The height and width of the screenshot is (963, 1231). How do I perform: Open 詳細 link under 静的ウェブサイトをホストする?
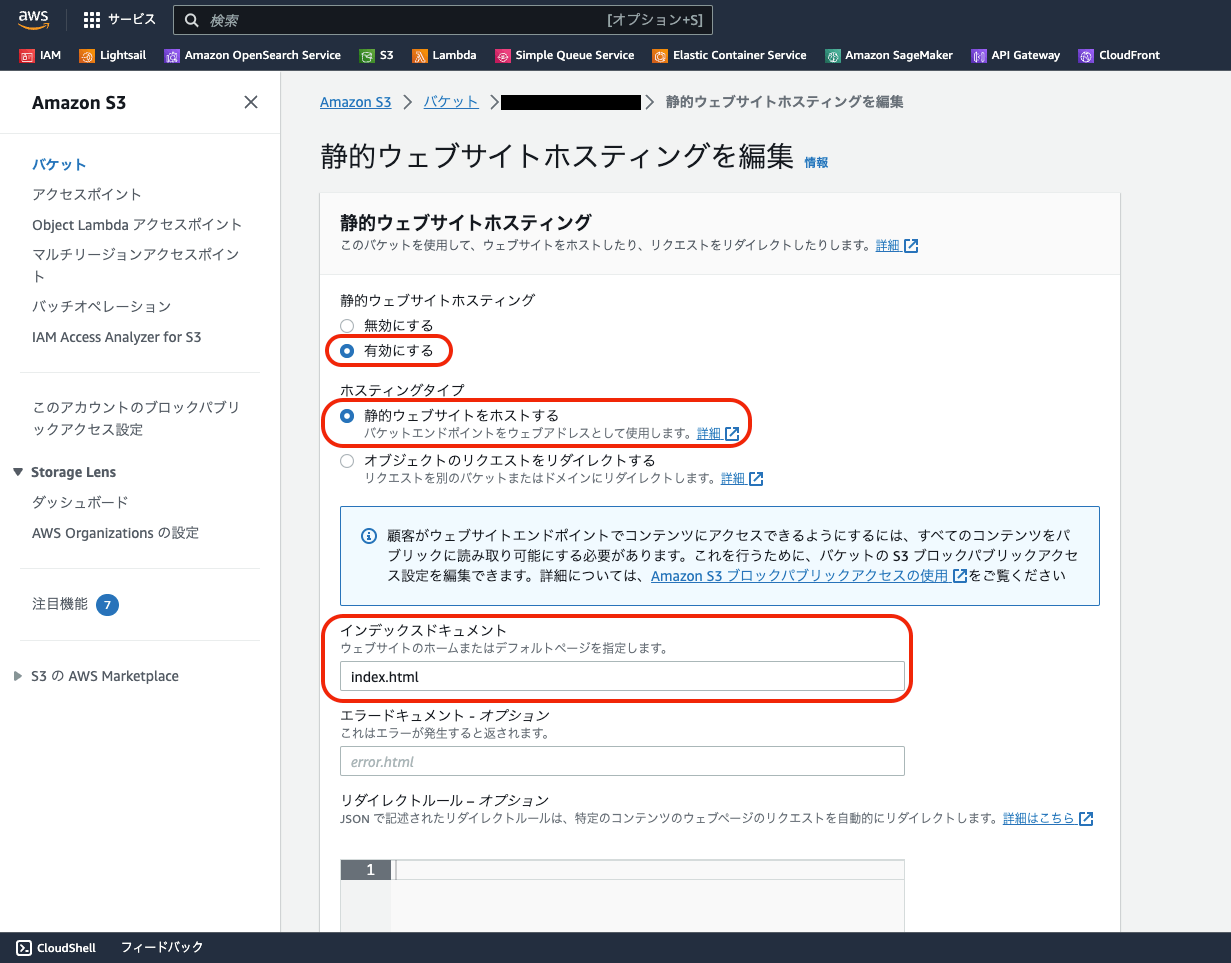pyautogui.click(x=709, y=434)
